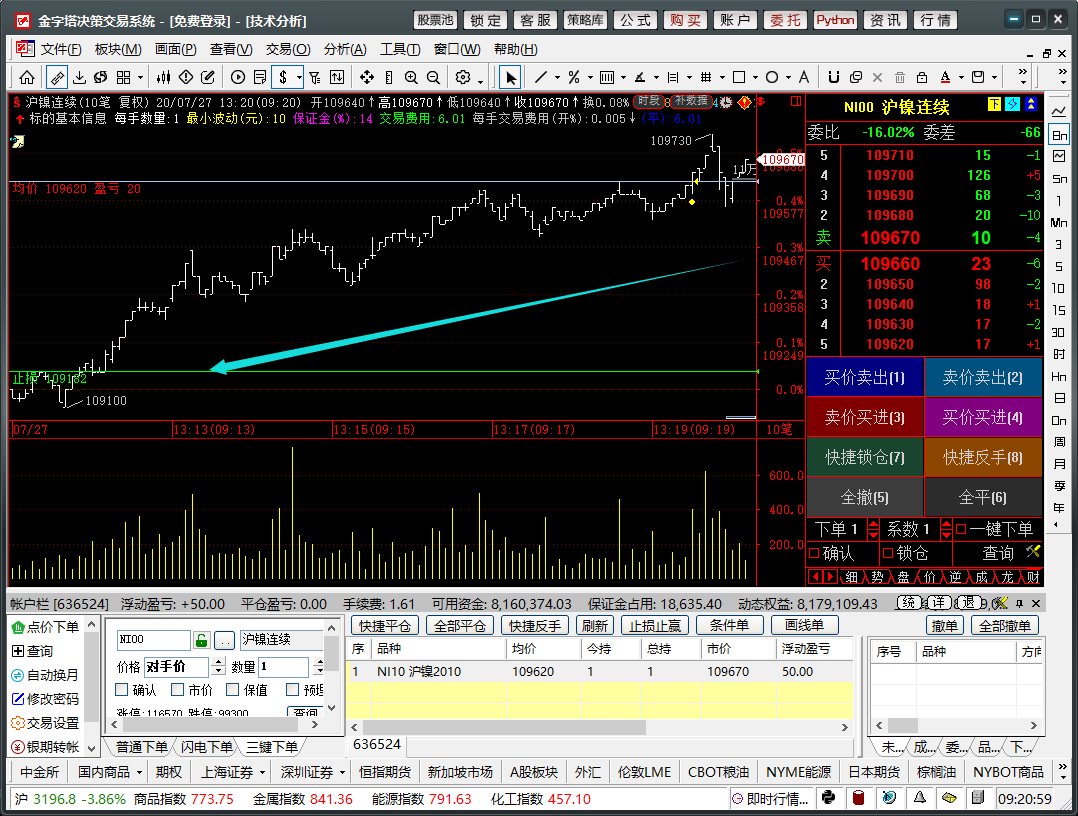Viewport: 1078px width, 816px height.
Task: Enable the 确认 checkbox in order form
Action: tap(122, 690)
